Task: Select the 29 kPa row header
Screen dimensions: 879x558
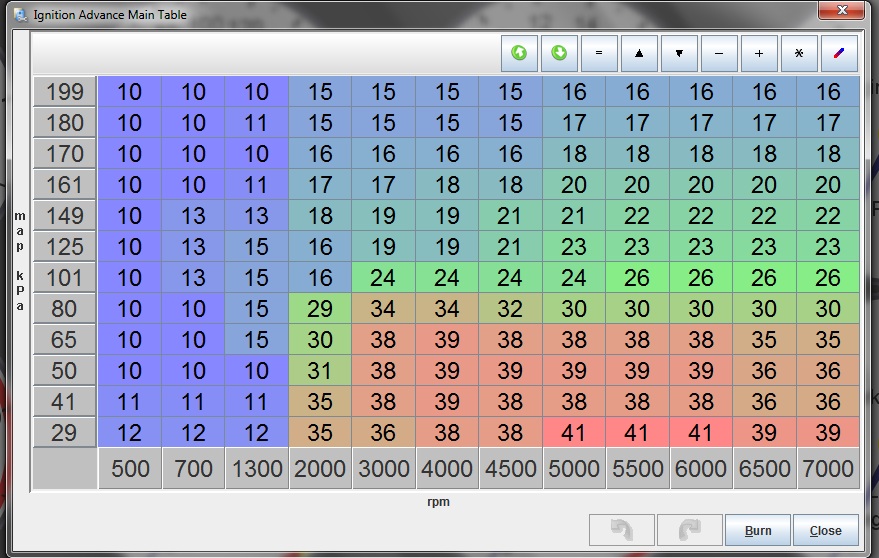Action: [64, 432]
